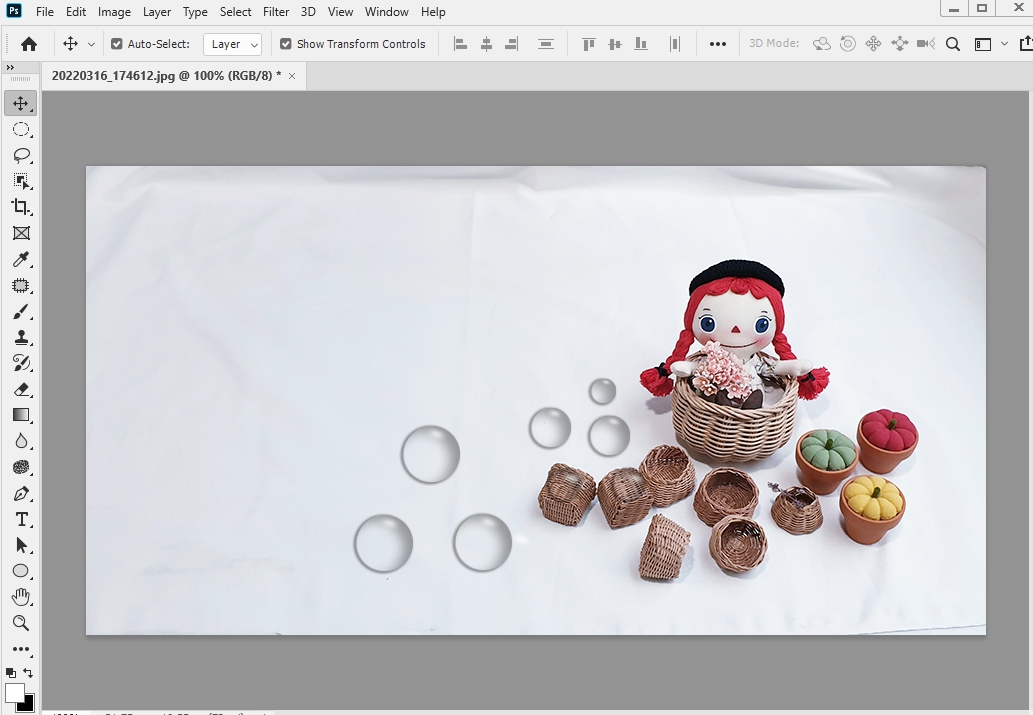Select the Pen tool
Viewport: 1033px width, 715px height.
[x=20, y=494]
